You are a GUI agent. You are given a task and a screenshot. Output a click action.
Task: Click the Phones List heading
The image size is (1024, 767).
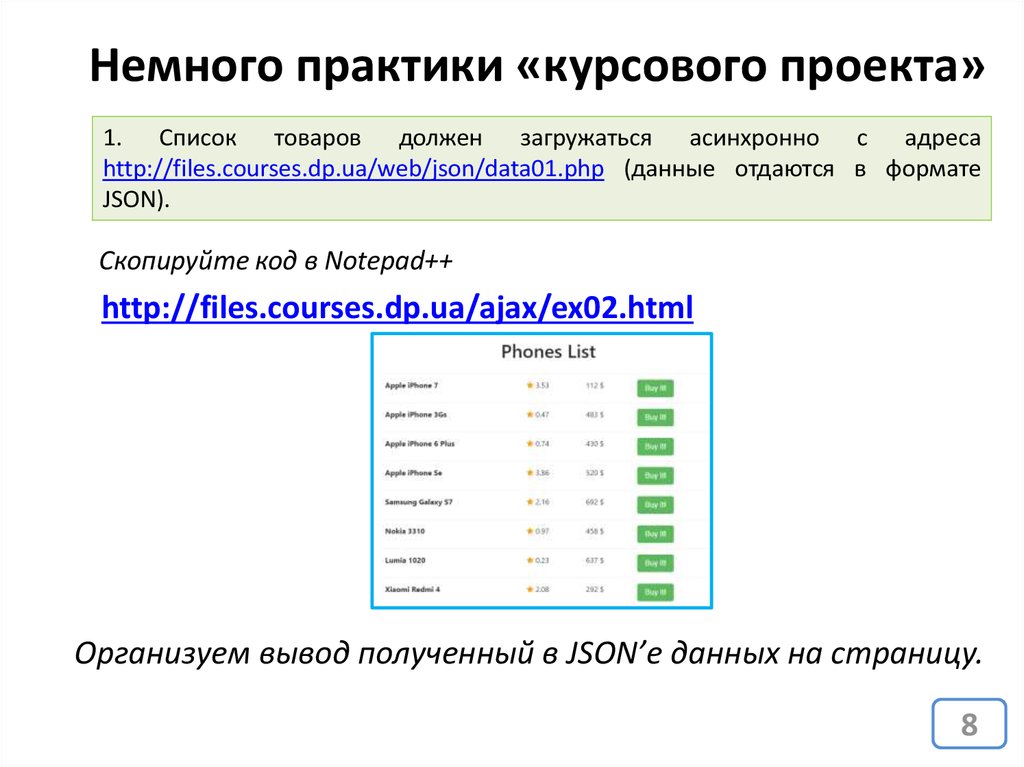pyautogui.click(x=548, y=352)
